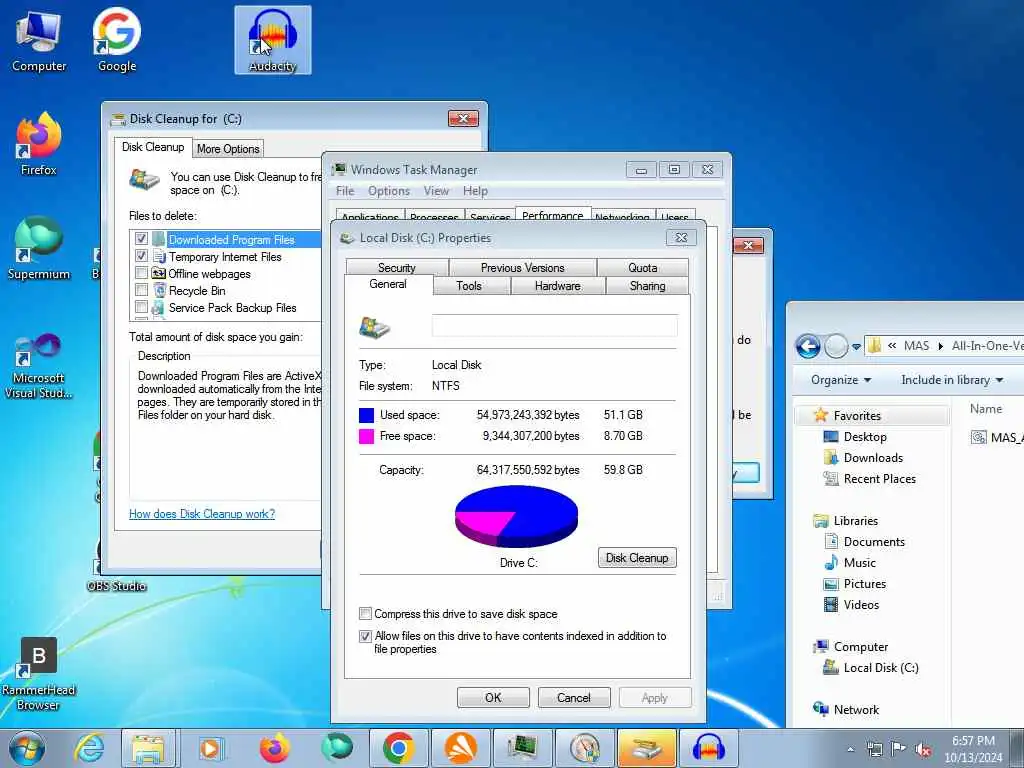Image resolution: width=1024 pixels, height=768 pixels.
Task: Click the blue Used space color swatch
Action: (366, 415)
